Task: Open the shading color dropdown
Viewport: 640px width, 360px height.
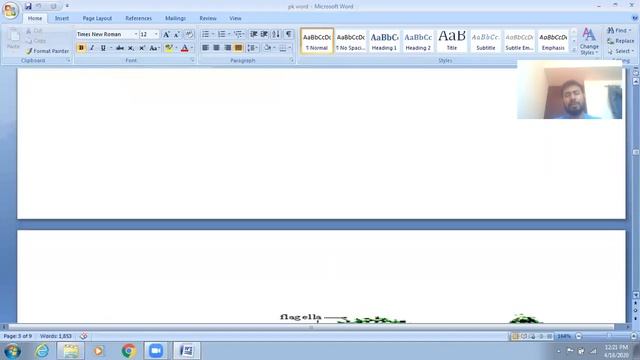Action: (274, 48)
